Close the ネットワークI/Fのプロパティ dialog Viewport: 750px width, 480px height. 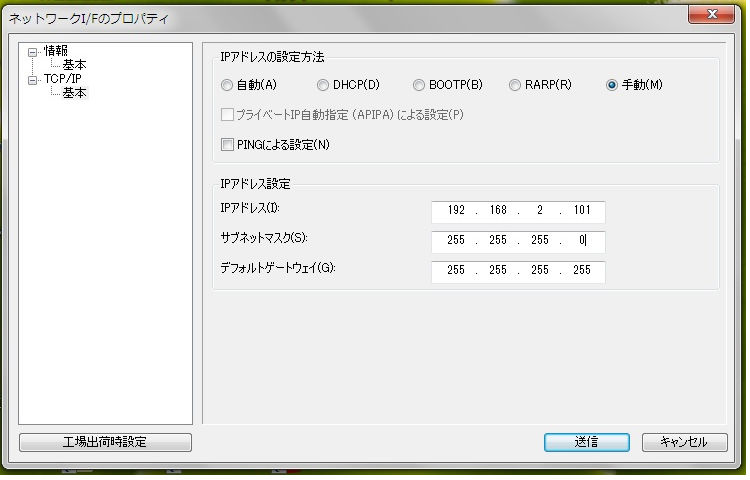pos(711,14)
